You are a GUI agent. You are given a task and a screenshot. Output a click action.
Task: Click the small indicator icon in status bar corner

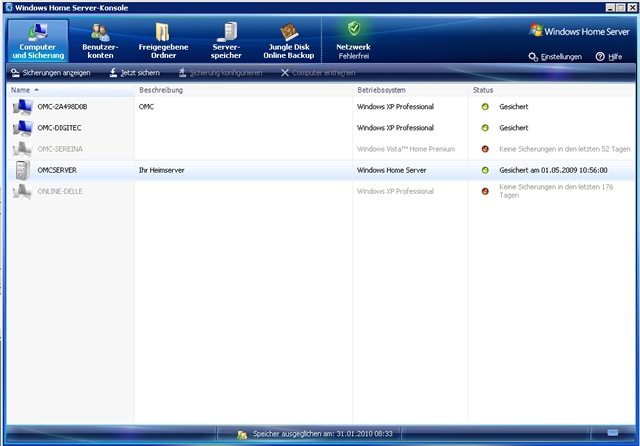613,433
